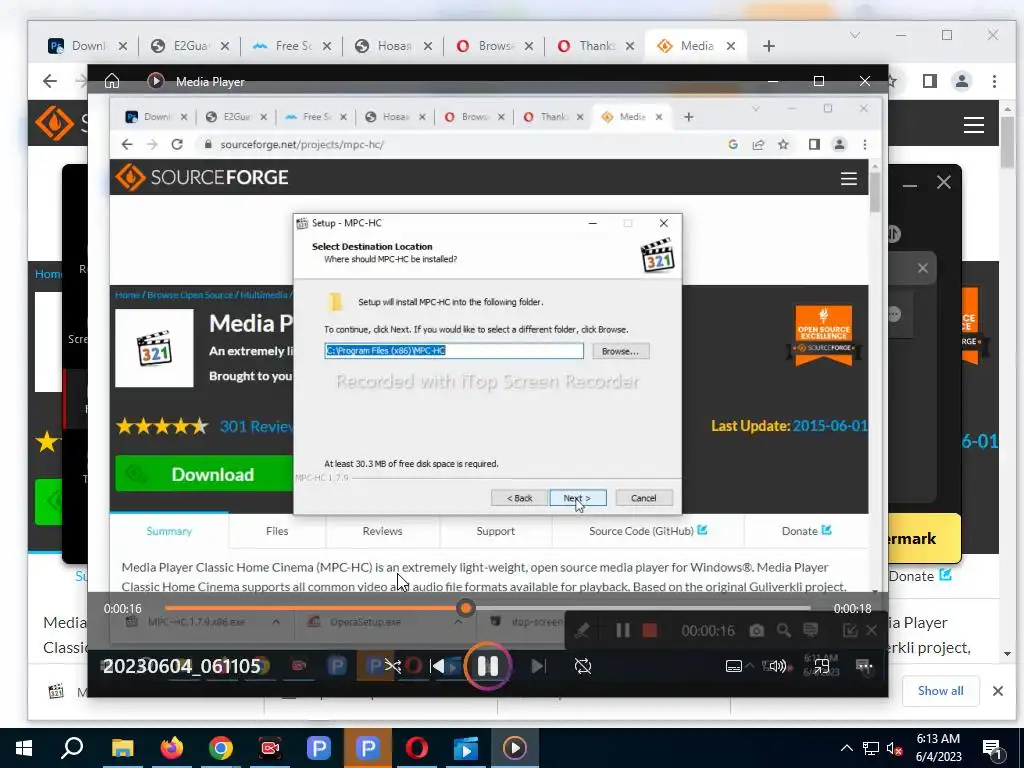Click the video title 20230604_061105
The width and height of the screenshot is (1024, 768).
tap(182, 666)
